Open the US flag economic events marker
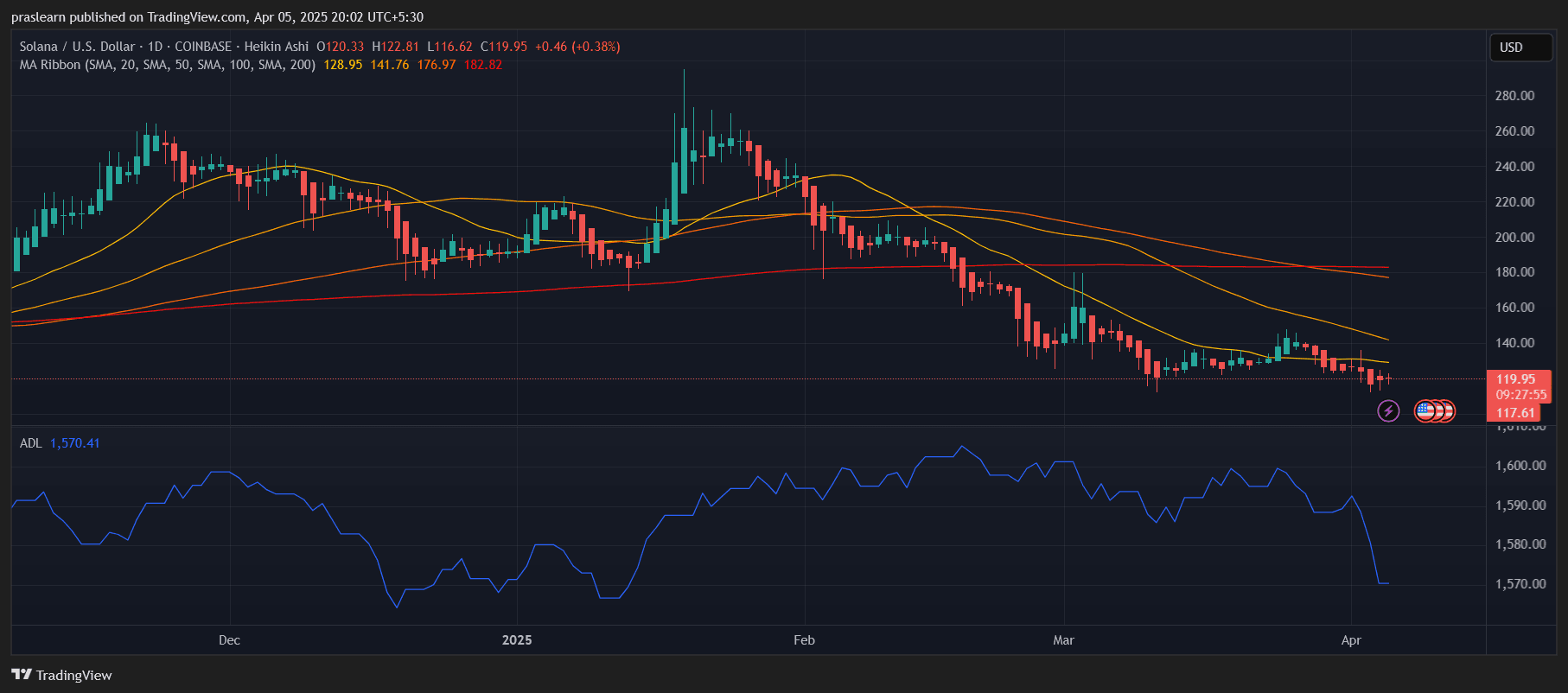Viewport: 1568px width, 693px height. click(x=1426, y=411)
